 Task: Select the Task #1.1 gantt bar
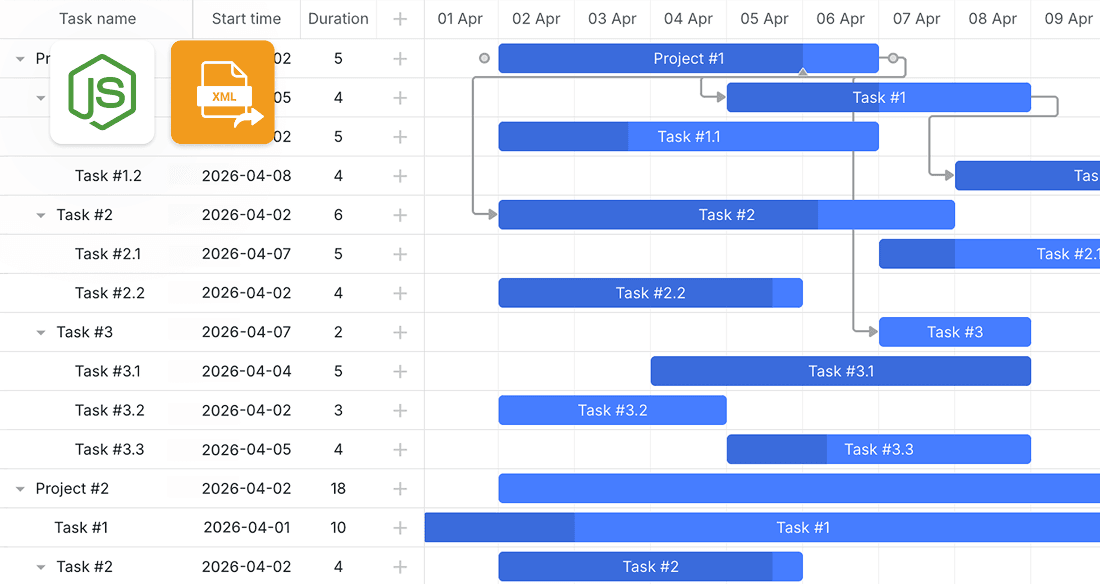click(688, 136)
